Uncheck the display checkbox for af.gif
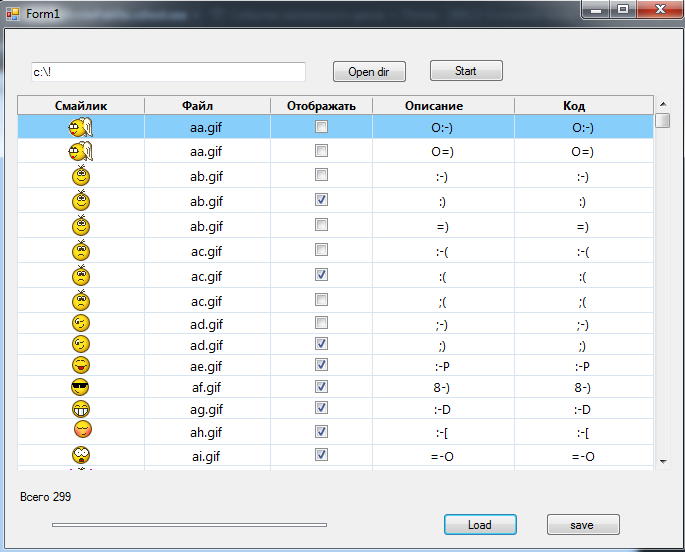Screen dimensions: 685x552 click(321, 386)
